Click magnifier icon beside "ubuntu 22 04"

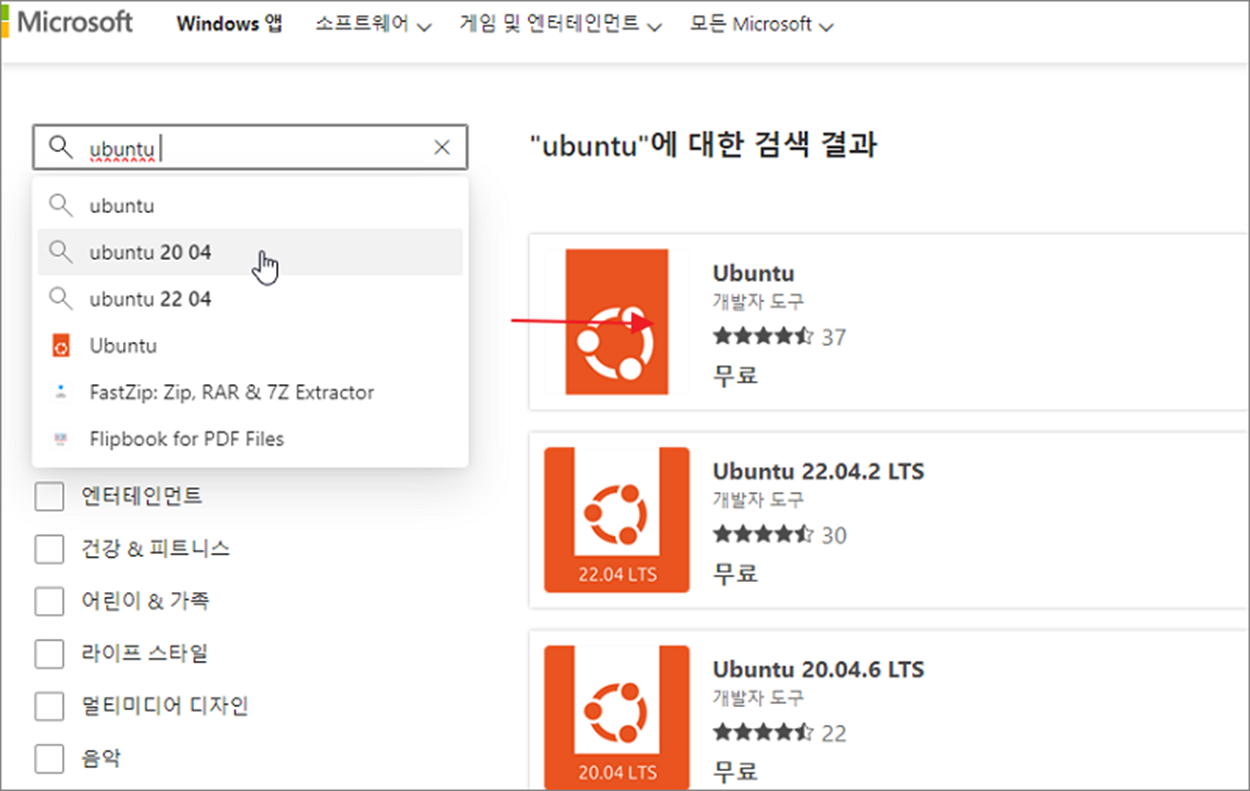tap(61, 299)
